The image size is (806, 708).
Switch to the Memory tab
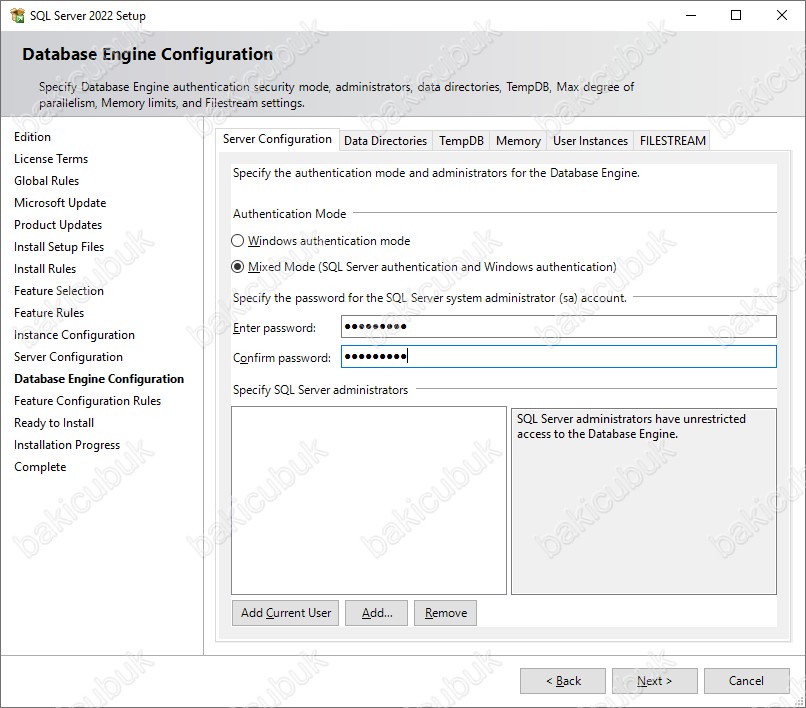coord(518,140)
